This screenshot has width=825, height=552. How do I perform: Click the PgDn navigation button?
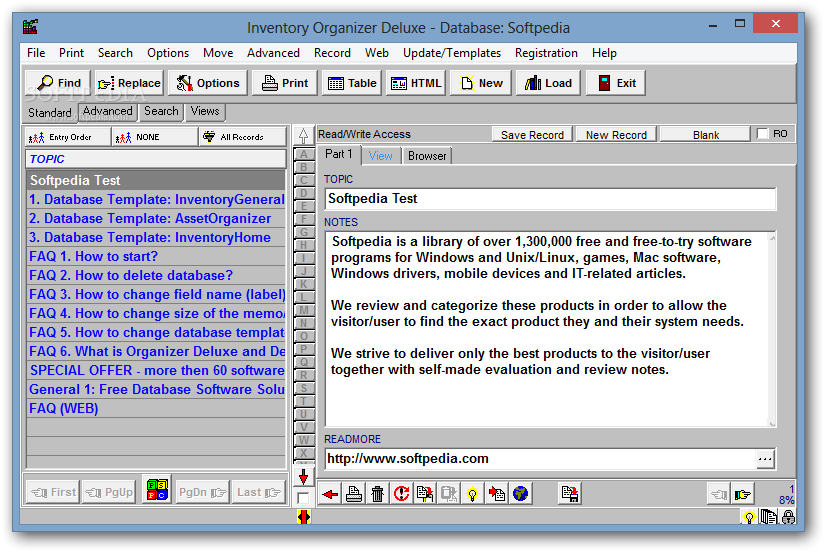(x=202, y=492)
